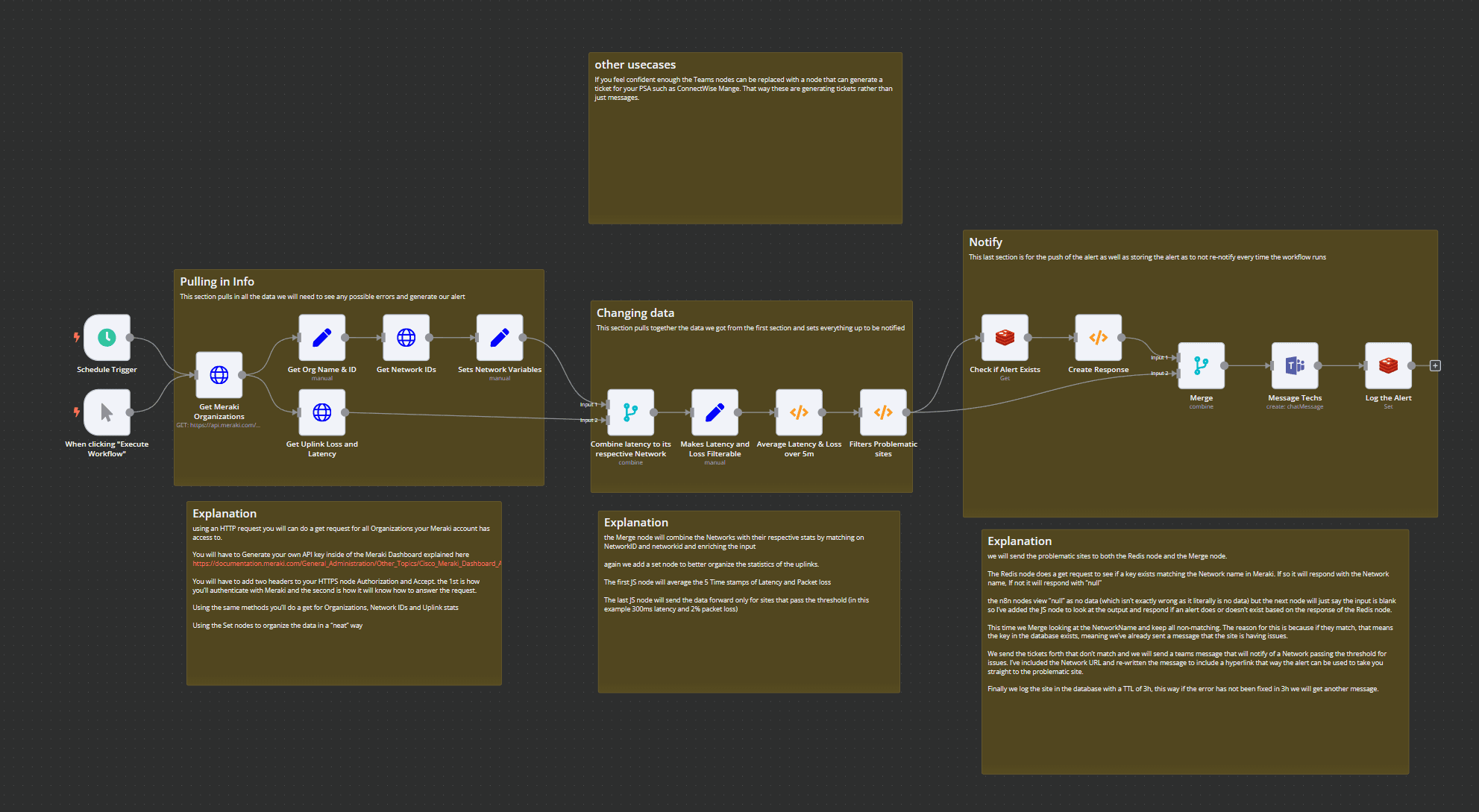
Task: Click the Get Meraki Organizations output connector
Action: coord(242,374)
